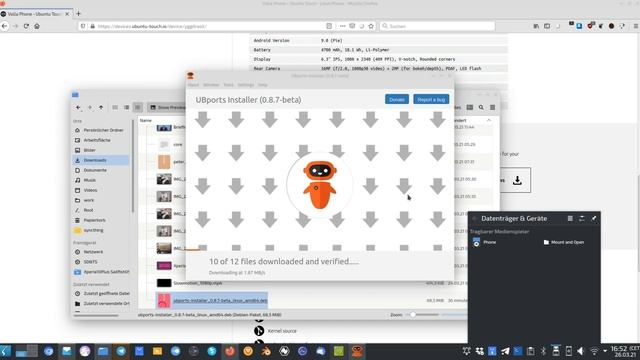Open the Help menu in UBports Installer
This screenshot has width=640, height=360.
(262, 85)
